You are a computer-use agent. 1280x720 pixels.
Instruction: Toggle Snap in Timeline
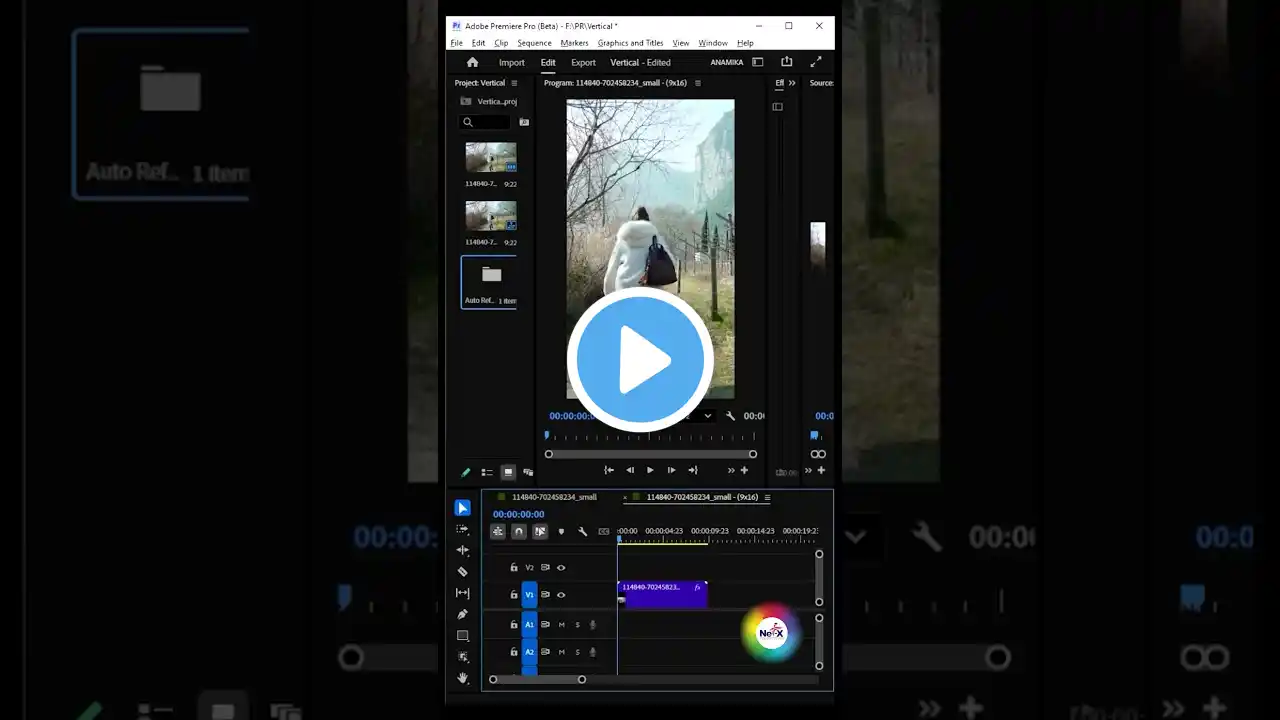(x=518, y=532)
